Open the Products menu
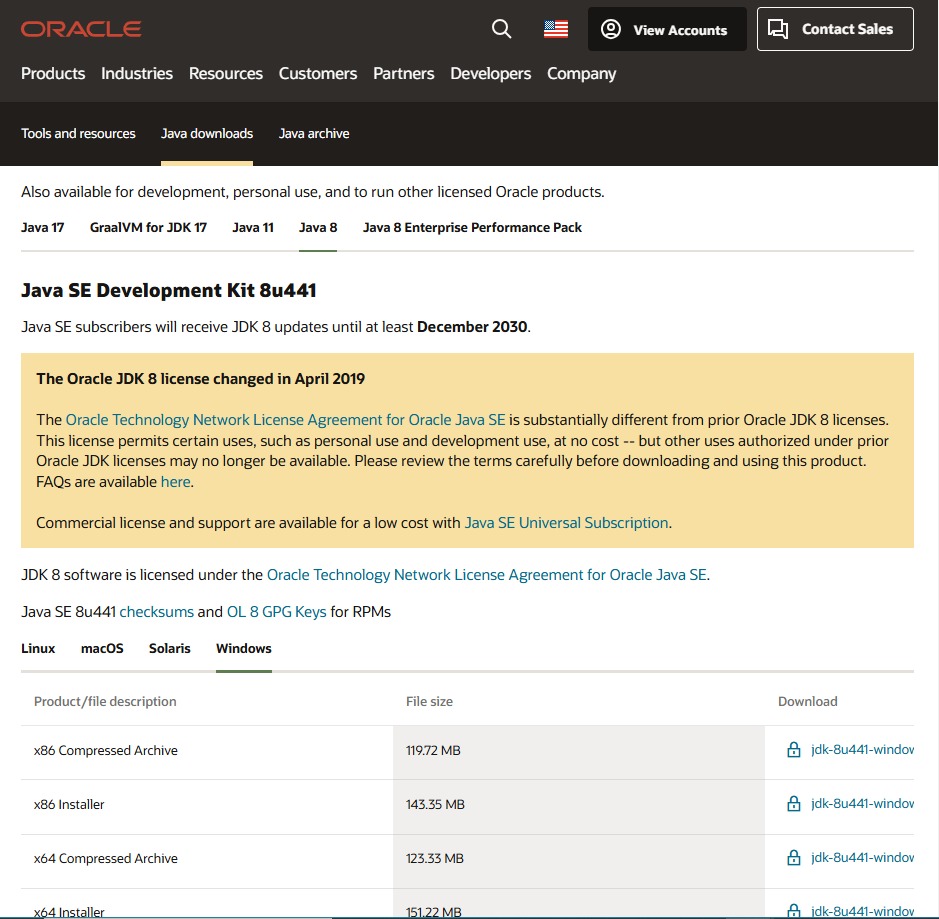This screenshot has height=919, width=939. coord(53,74)
